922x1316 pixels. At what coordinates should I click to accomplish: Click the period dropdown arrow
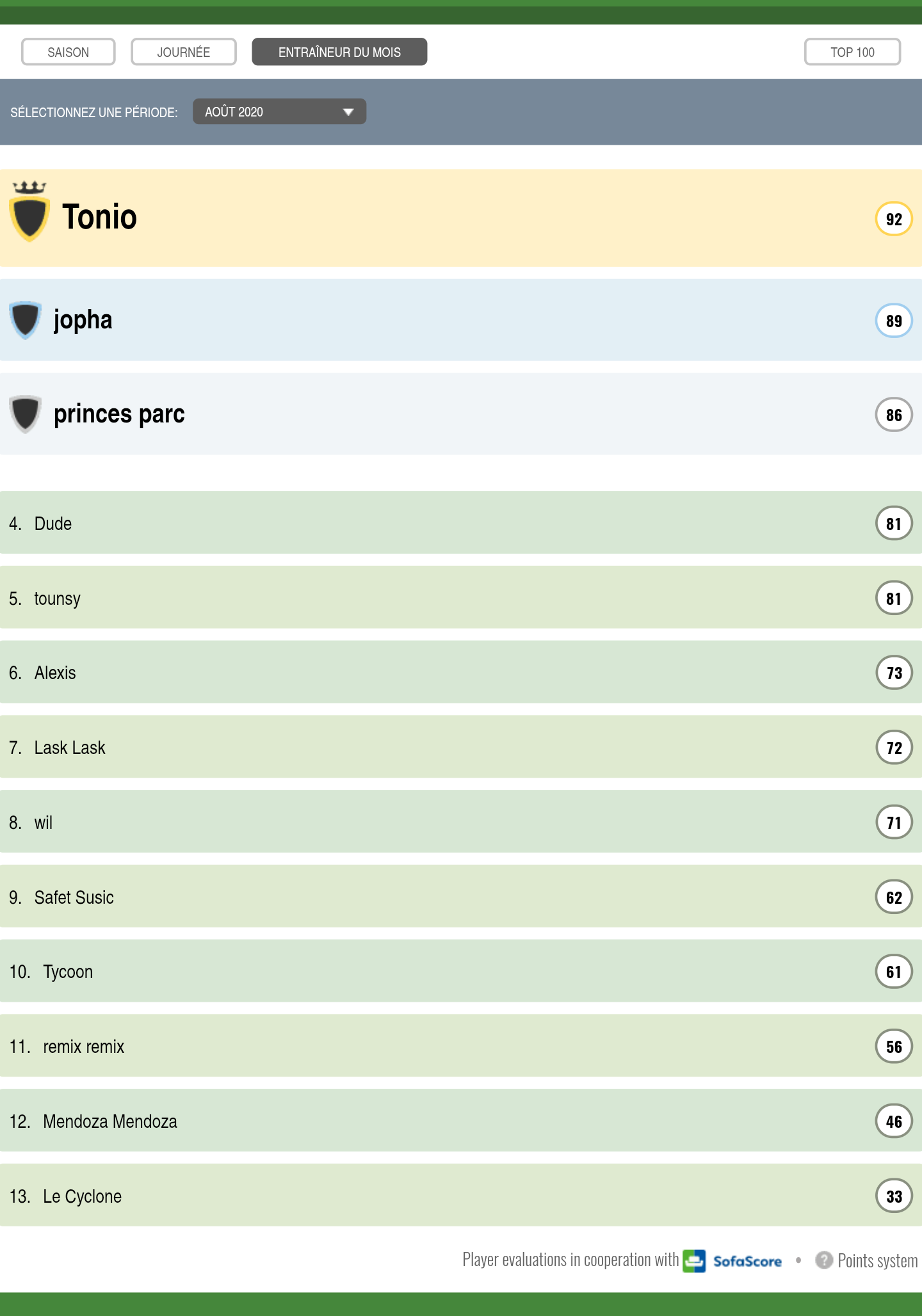click(348, 112)
